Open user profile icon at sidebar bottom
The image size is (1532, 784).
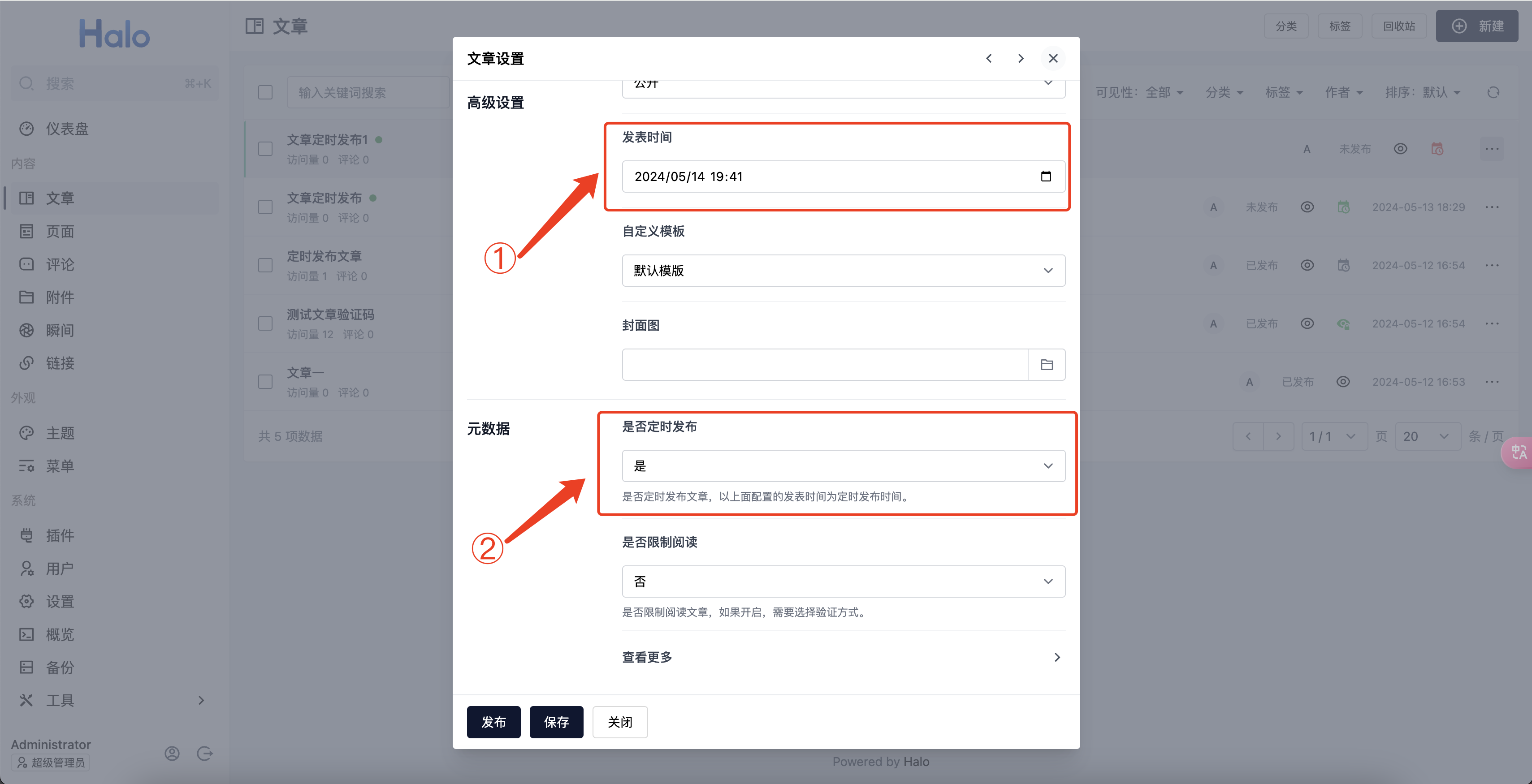(172, 754)
